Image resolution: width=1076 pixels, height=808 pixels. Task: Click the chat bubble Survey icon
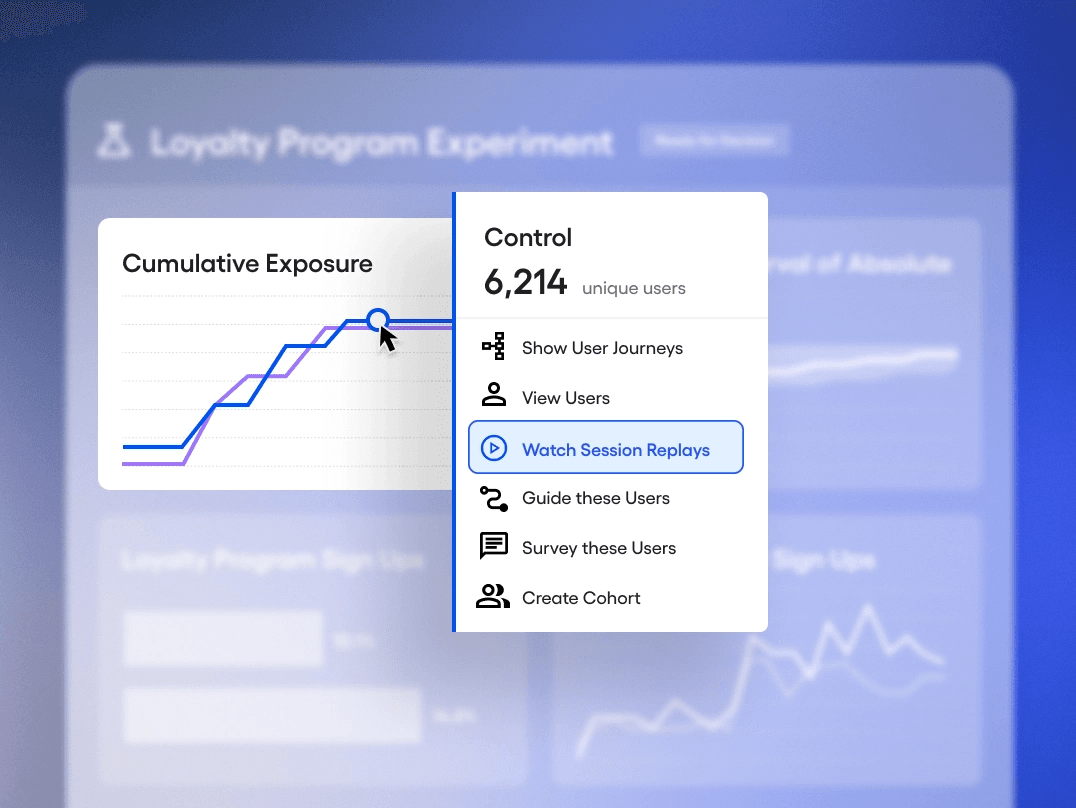tap(493, 547)
